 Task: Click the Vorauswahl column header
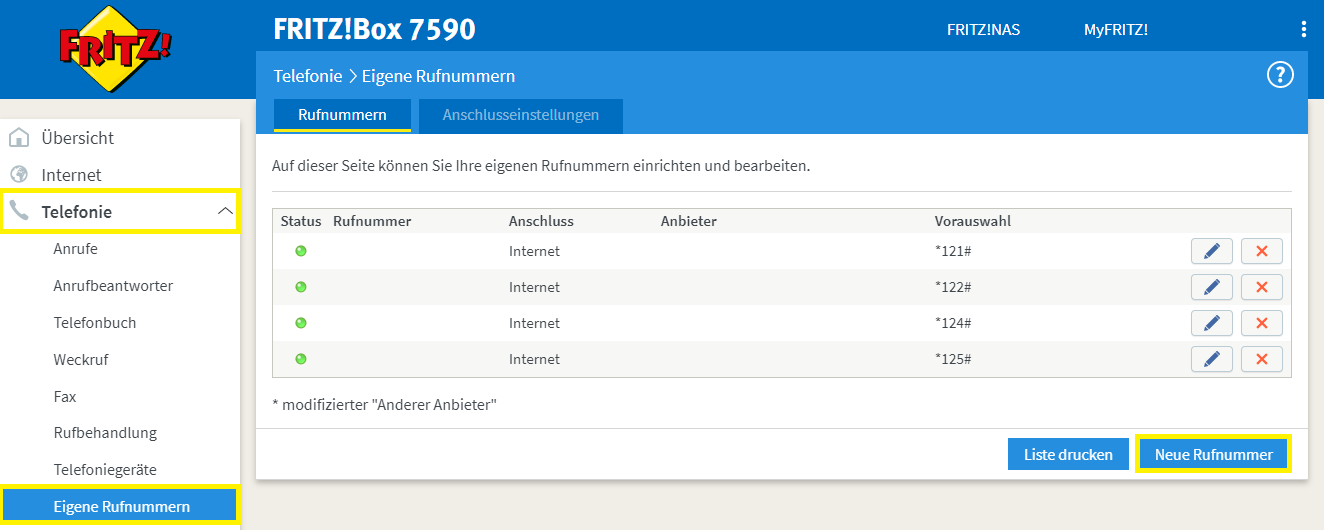pyautogui.click(x=972, y=221)
